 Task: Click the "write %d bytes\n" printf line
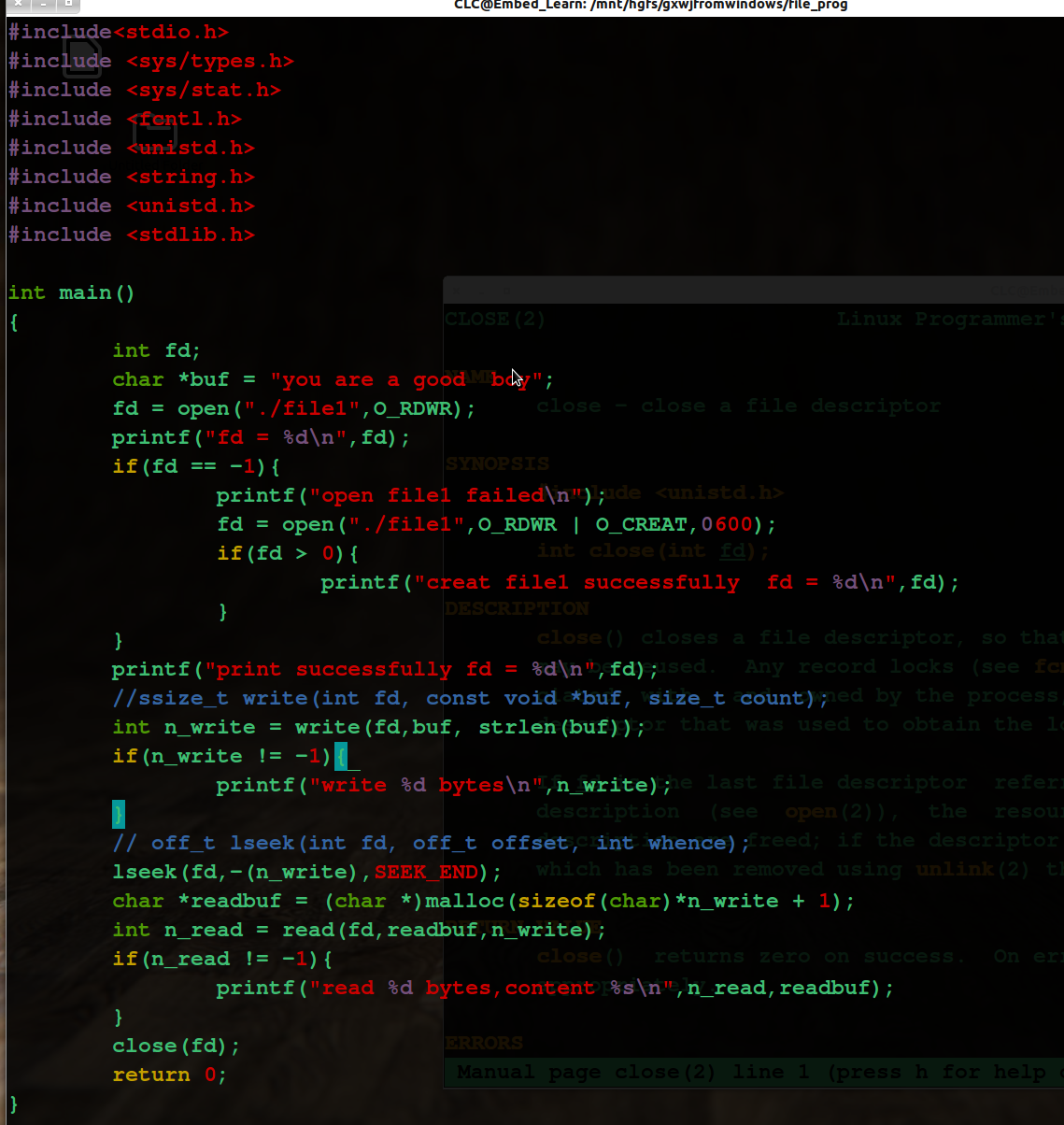445,785
